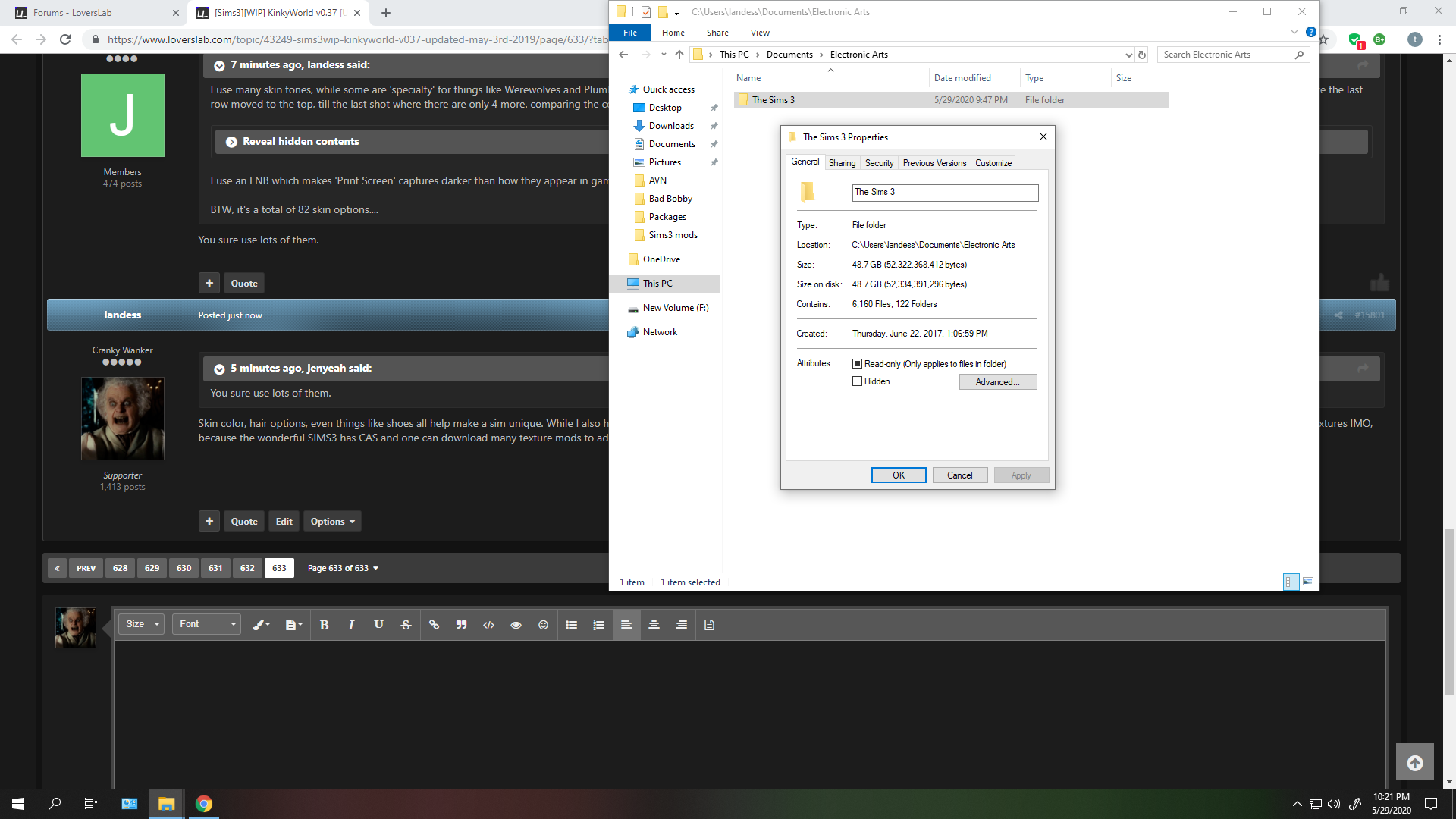Click OK in Properties dialog
The height and width of the screenshot is (819, 1456).
(x=899, y=475)
